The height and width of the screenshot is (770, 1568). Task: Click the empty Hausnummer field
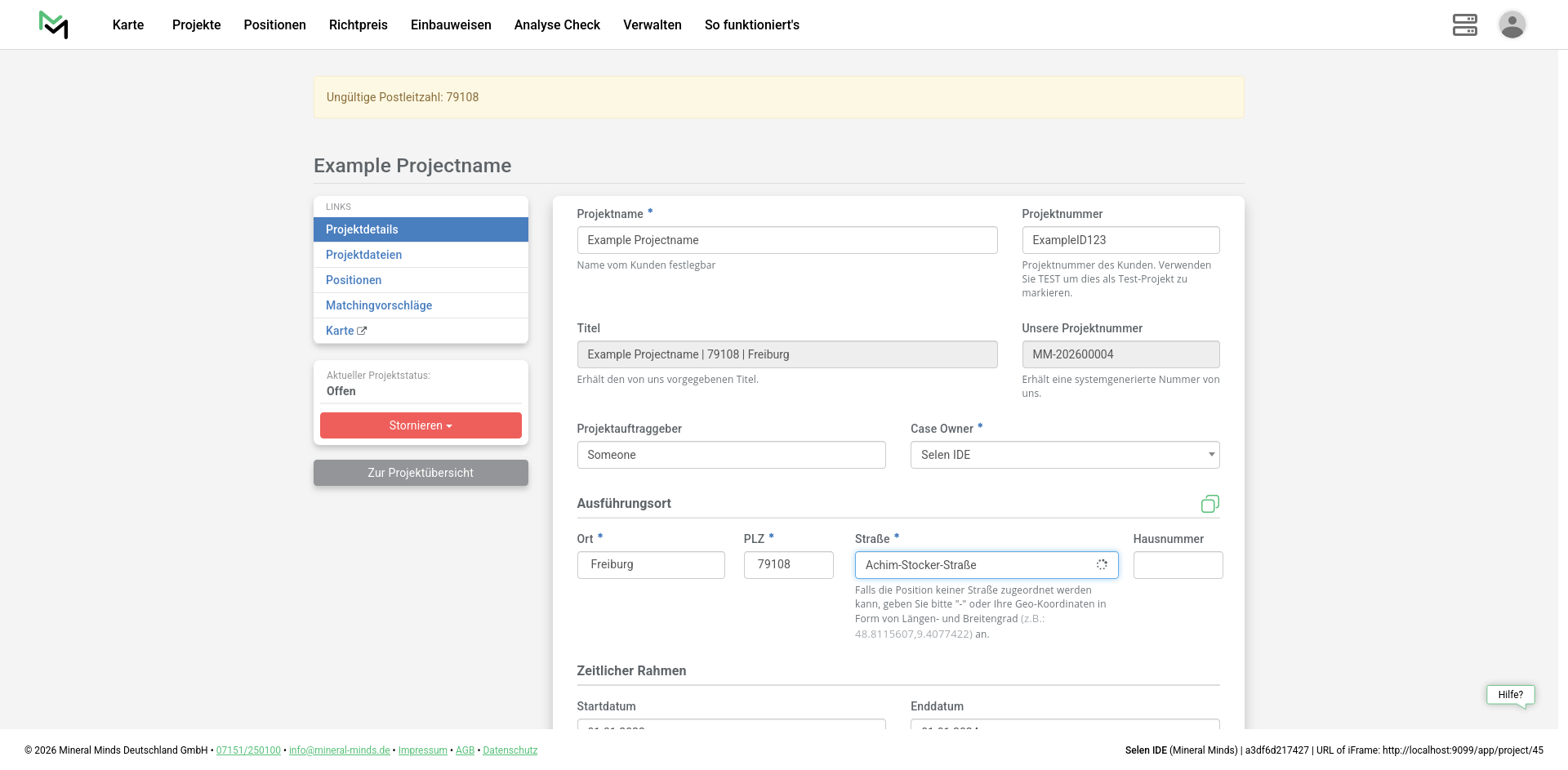(1178, 565)
